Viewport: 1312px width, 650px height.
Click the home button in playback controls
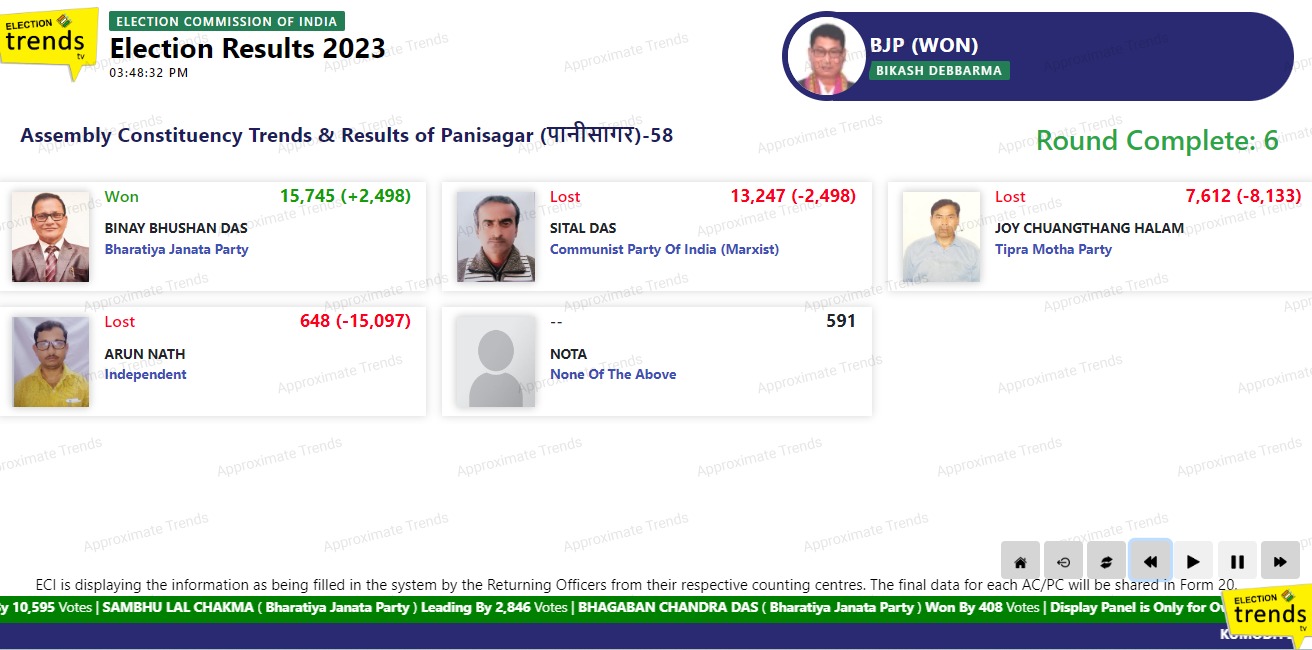(1020, 561)
